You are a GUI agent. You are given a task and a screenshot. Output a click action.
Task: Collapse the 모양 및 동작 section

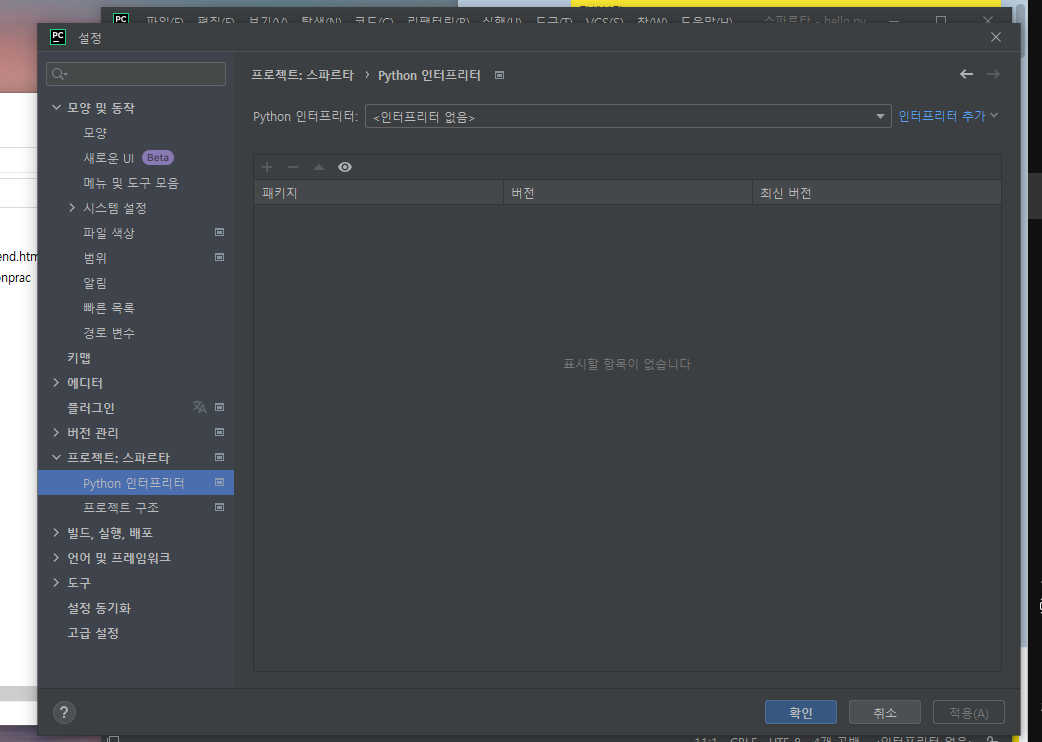click(56, 107)
